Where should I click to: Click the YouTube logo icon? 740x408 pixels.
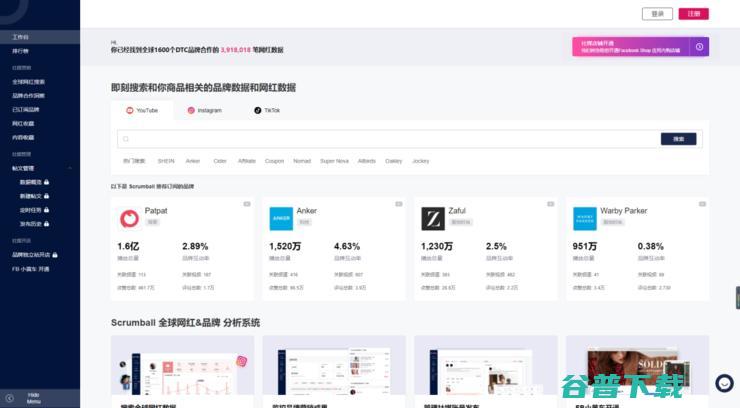(x=130, y=110)
